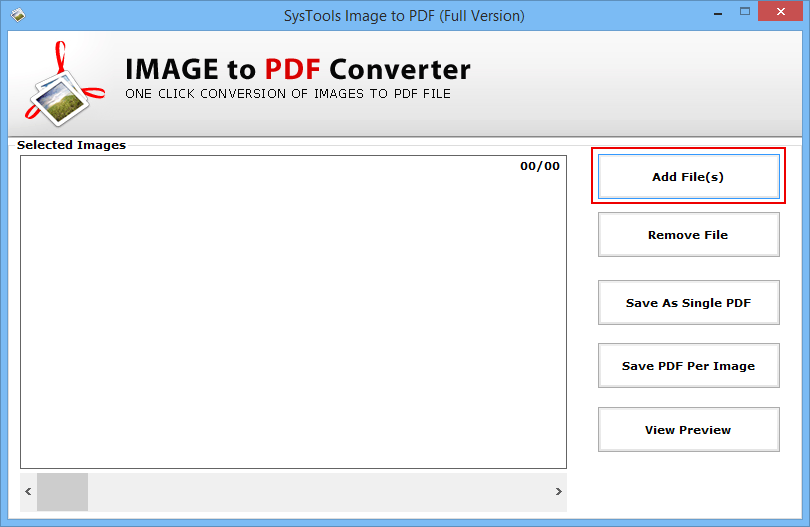
Task: Click the IMAGE to PDF Converter heading
Action: [x=298, y=69]
